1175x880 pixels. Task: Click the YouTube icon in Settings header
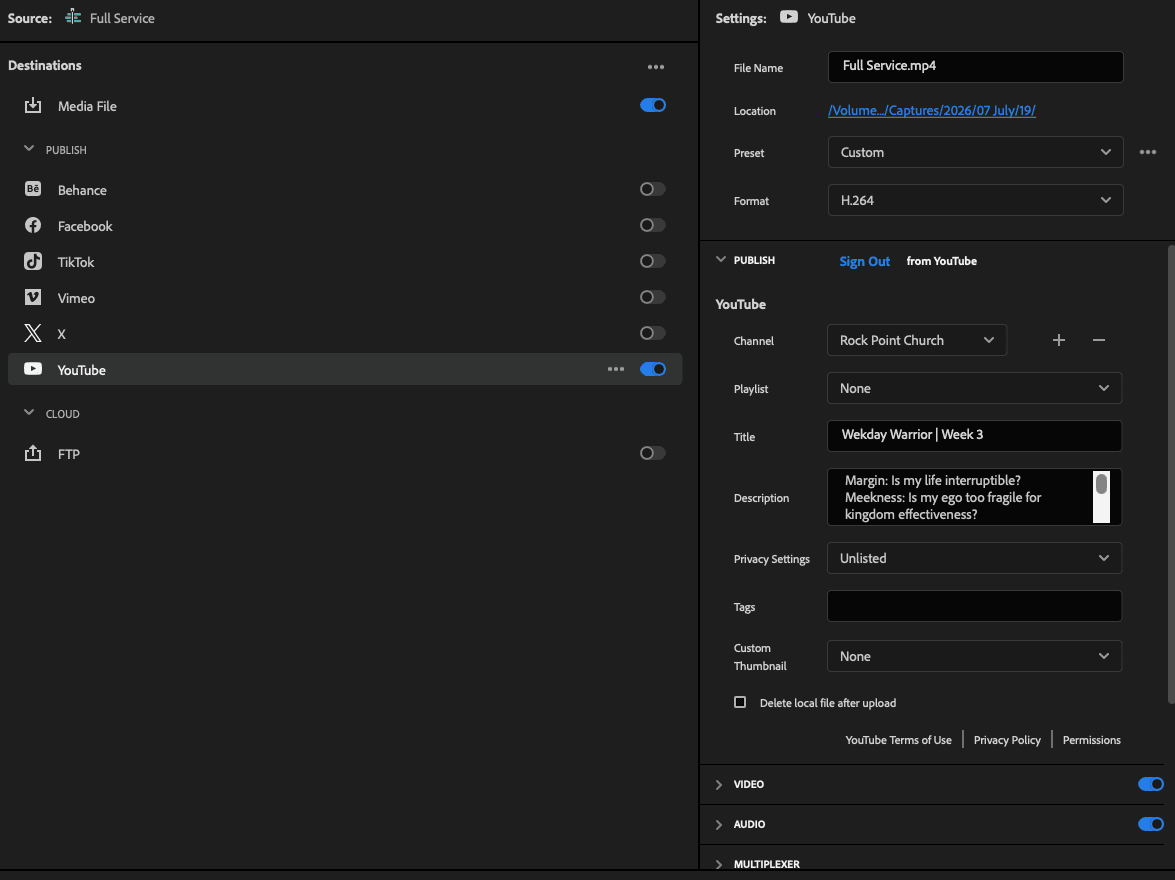[788, 16]
